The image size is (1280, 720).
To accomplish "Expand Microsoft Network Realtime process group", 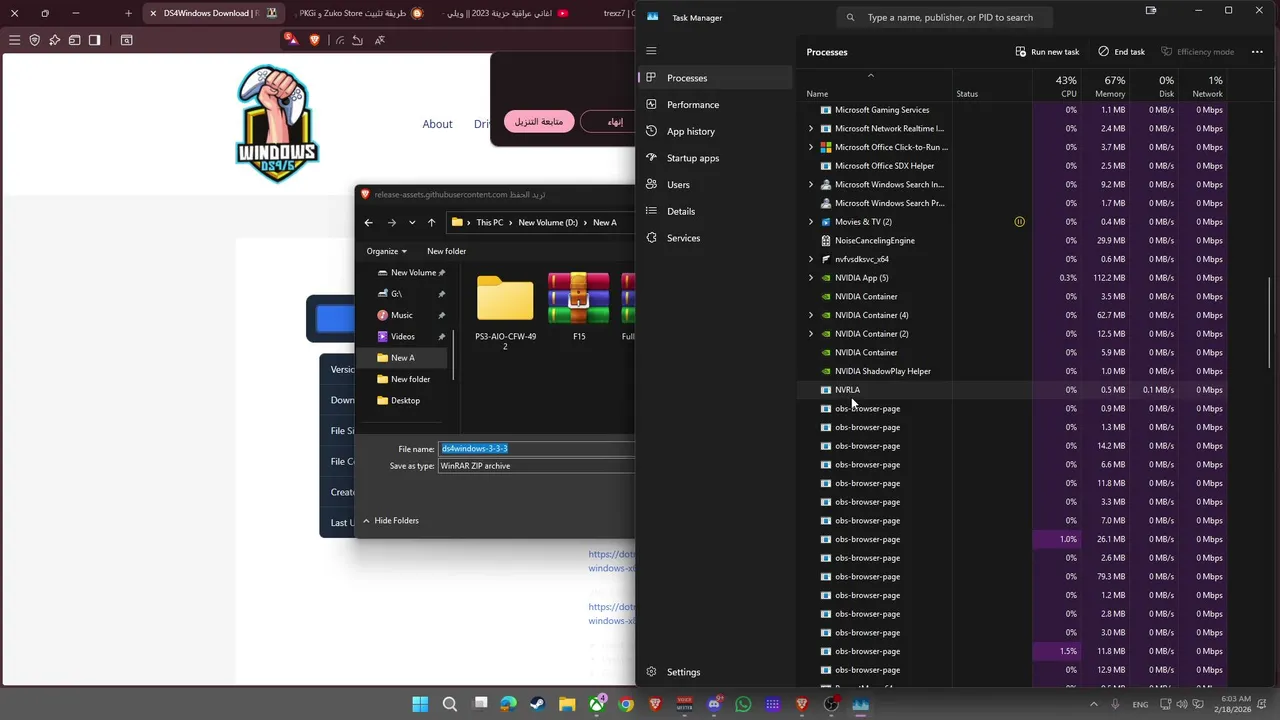I will [x=811, y=129].
